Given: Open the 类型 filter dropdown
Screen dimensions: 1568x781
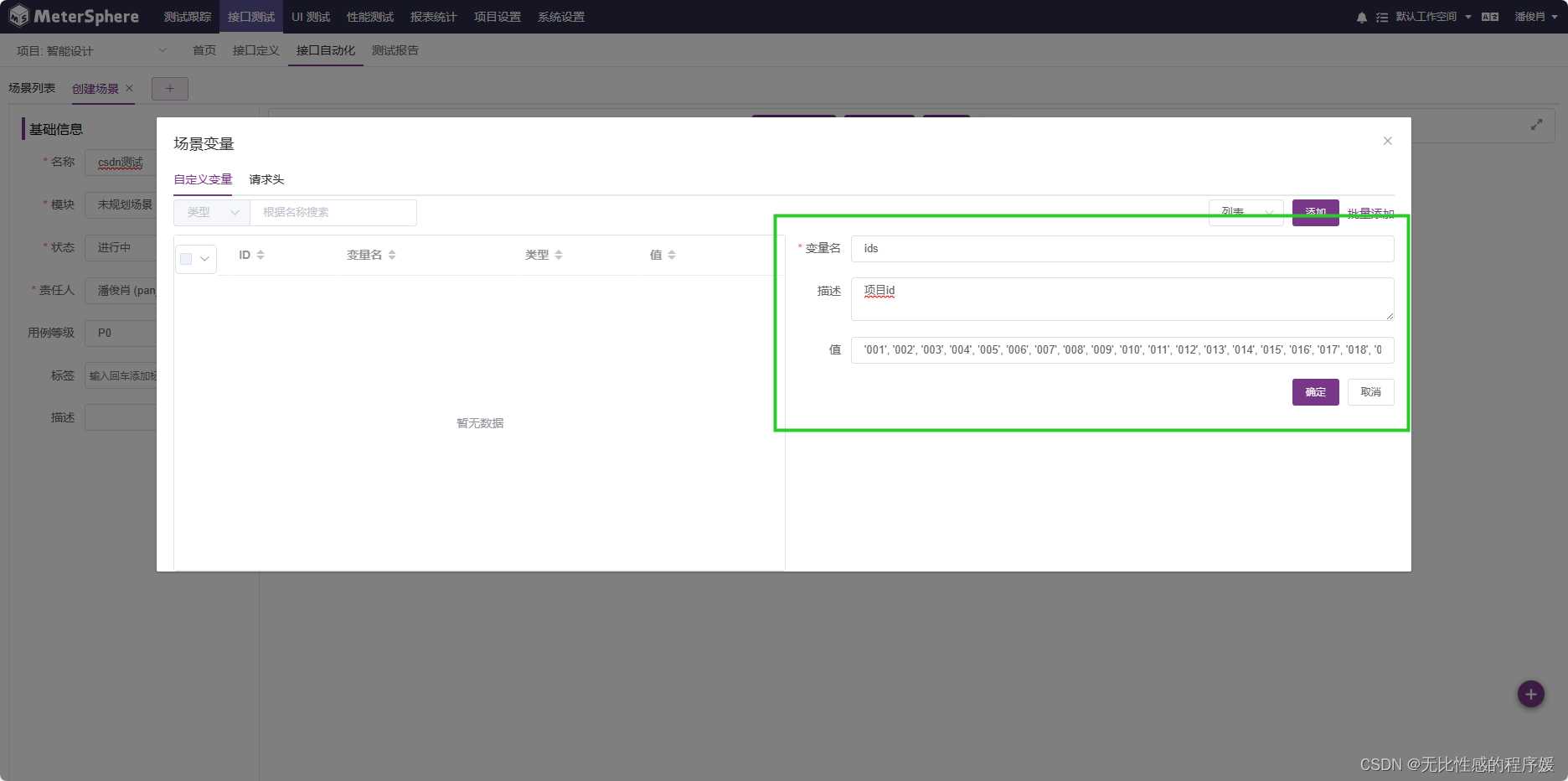Looking at the screenshot, I should (212, 212).
